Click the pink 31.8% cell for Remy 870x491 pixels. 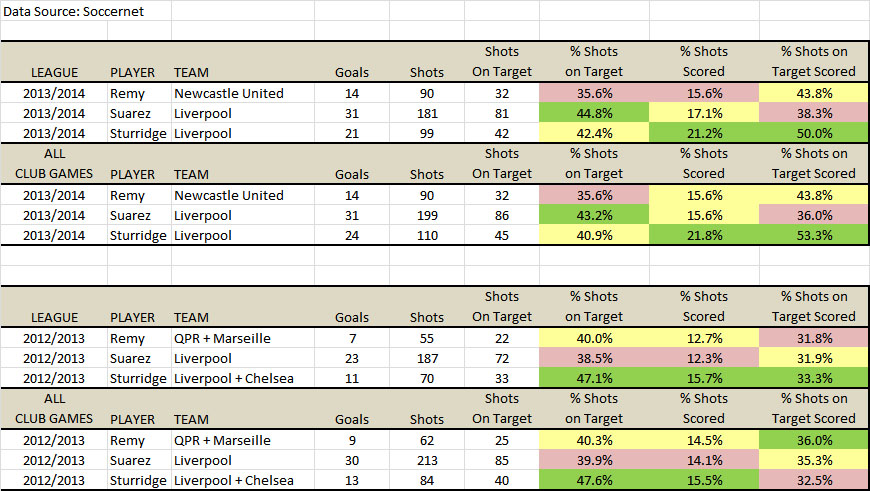point(814,338)
